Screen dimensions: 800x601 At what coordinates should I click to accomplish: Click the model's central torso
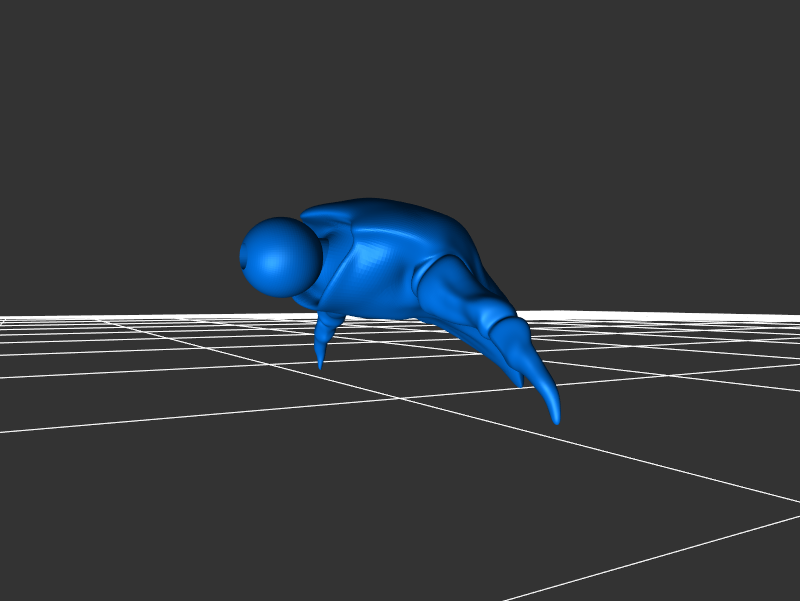370,265
